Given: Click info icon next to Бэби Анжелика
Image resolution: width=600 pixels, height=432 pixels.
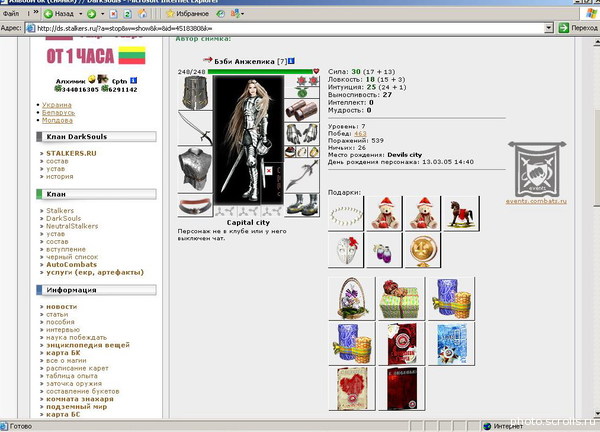Looking at the screenshot, I should (291, 61).
